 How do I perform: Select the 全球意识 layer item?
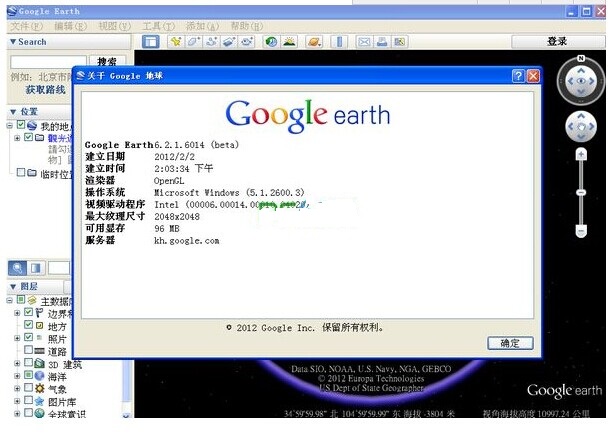click(67, 414)
